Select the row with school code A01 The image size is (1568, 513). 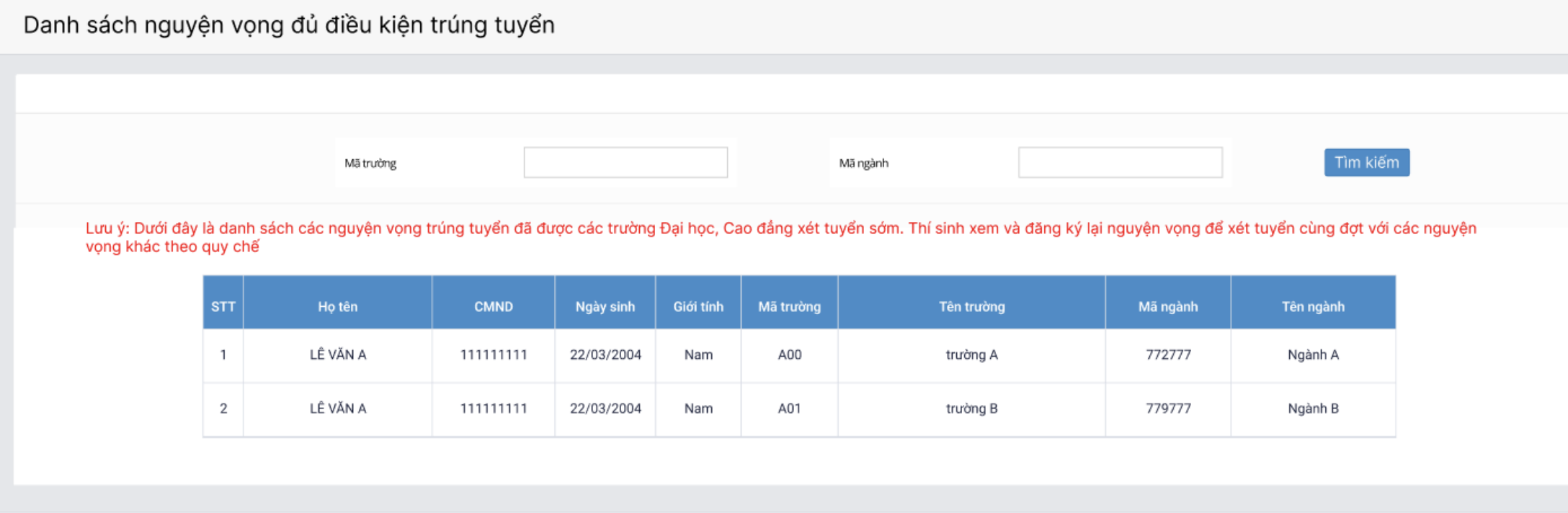coord(789,409)
